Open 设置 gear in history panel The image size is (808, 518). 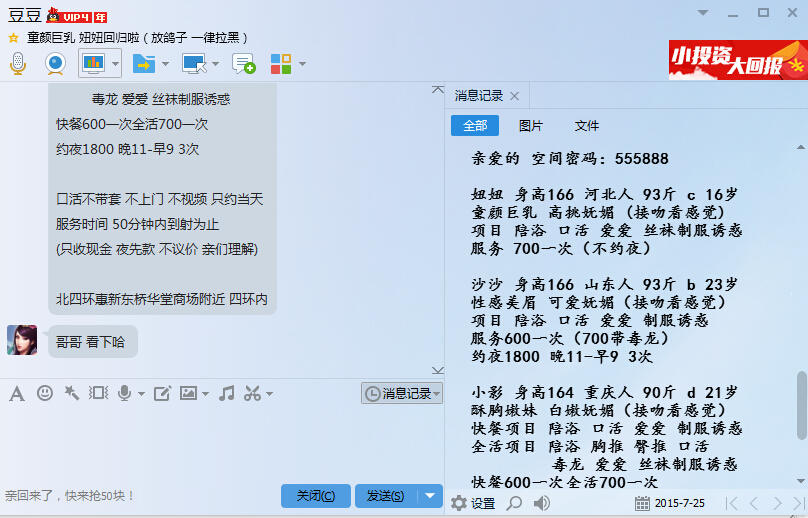point(473,503)
